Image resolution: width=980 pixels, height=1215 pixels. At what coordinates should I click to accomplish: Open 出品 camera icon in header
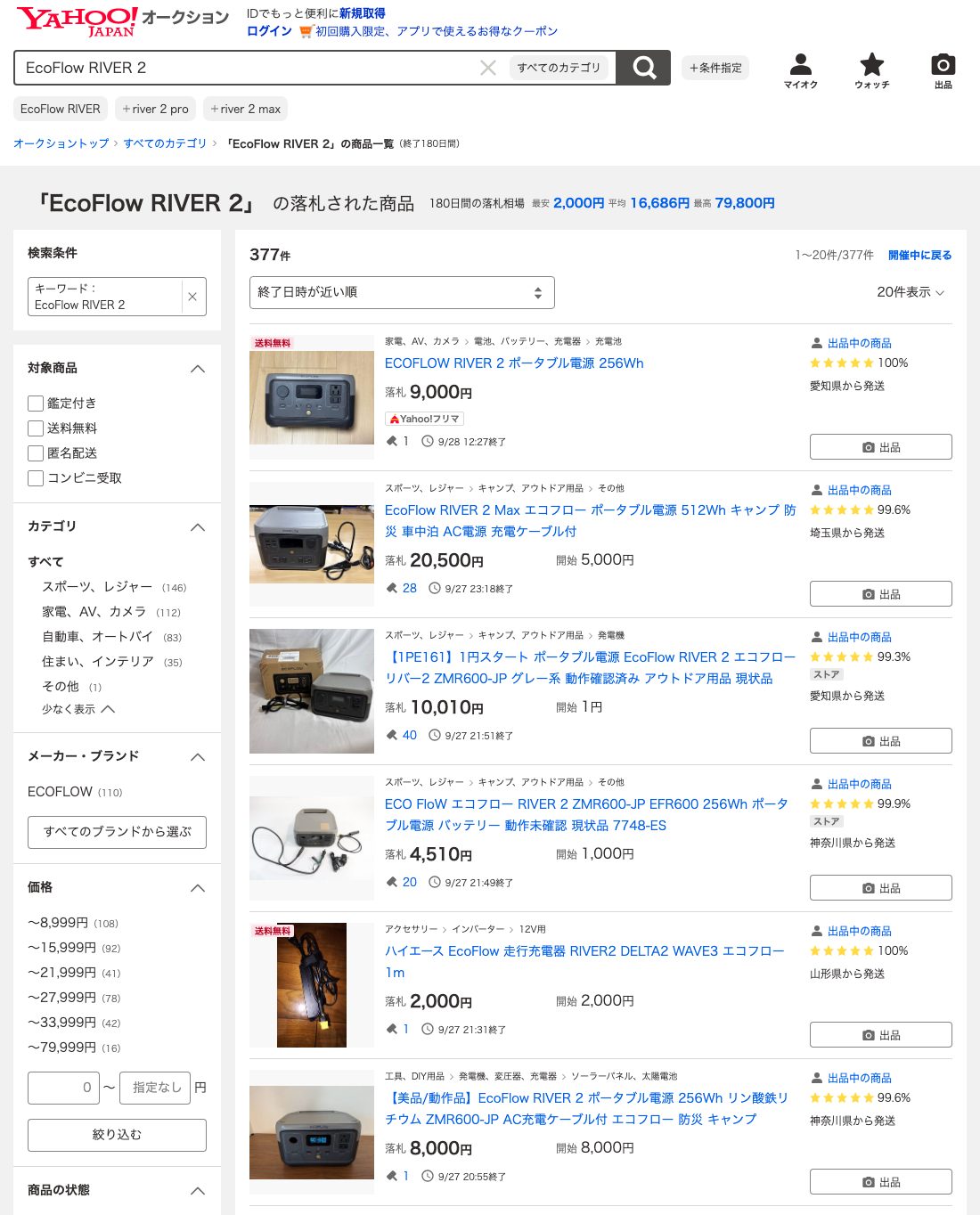point(943,70)
